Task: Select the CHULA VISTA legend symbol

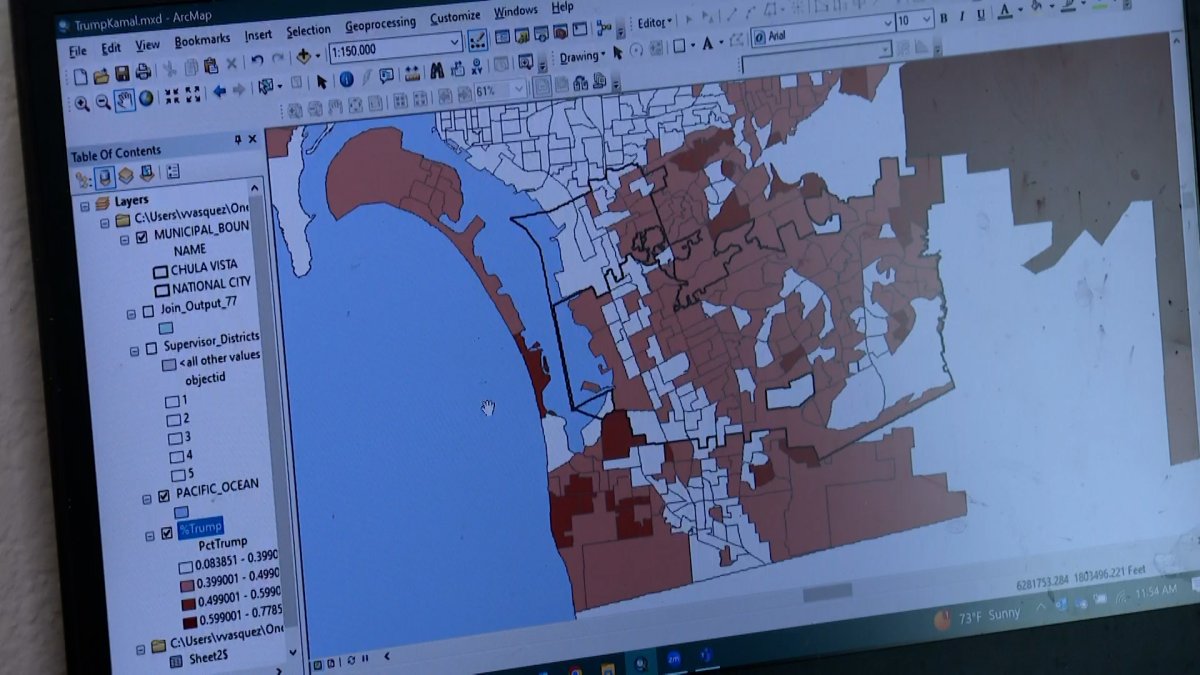Action: click(x=160, y=272)
